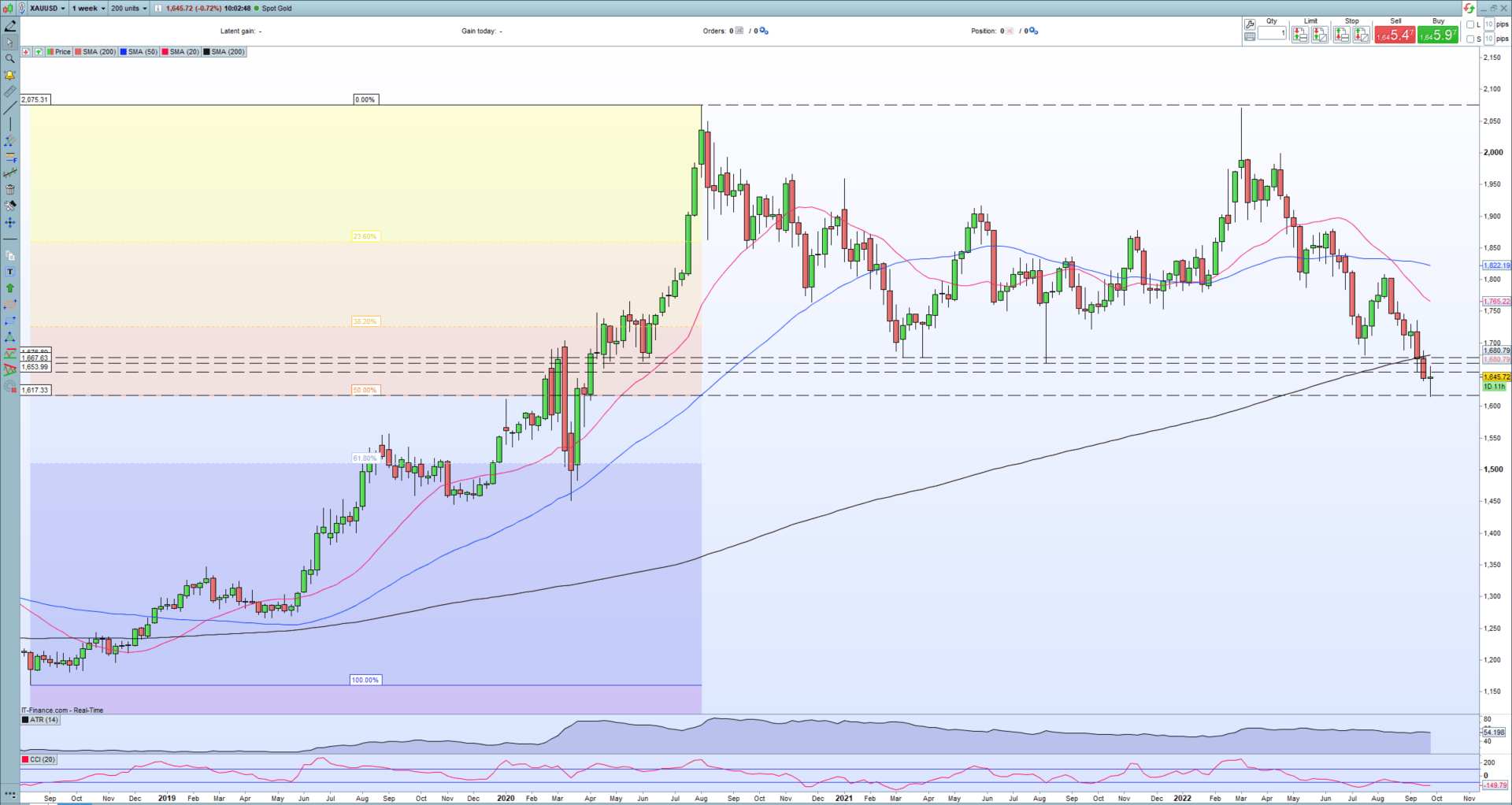Click the 61.80% Fibonacci level label
The image size is (1512, 805).
click(365, 458)
